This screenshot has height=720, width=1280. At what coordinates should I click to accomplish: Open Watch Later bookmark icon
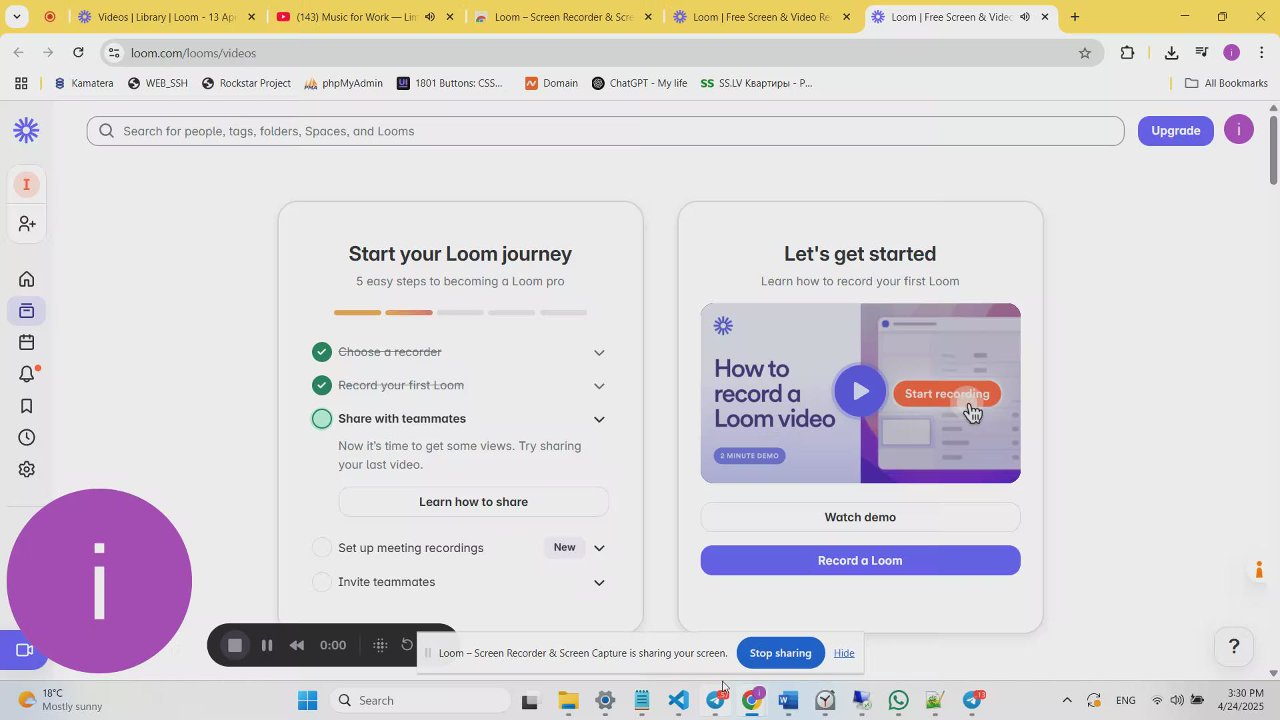(27, 406)
